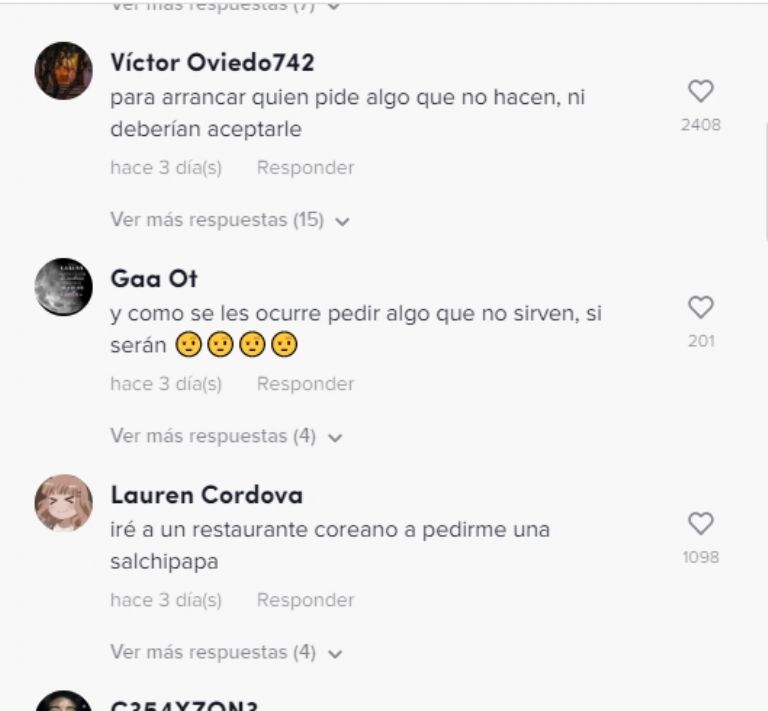This screenshot has width=768, height=711.
Task: Click the chevron next to respuestas (15)
Action: point(342,221)
